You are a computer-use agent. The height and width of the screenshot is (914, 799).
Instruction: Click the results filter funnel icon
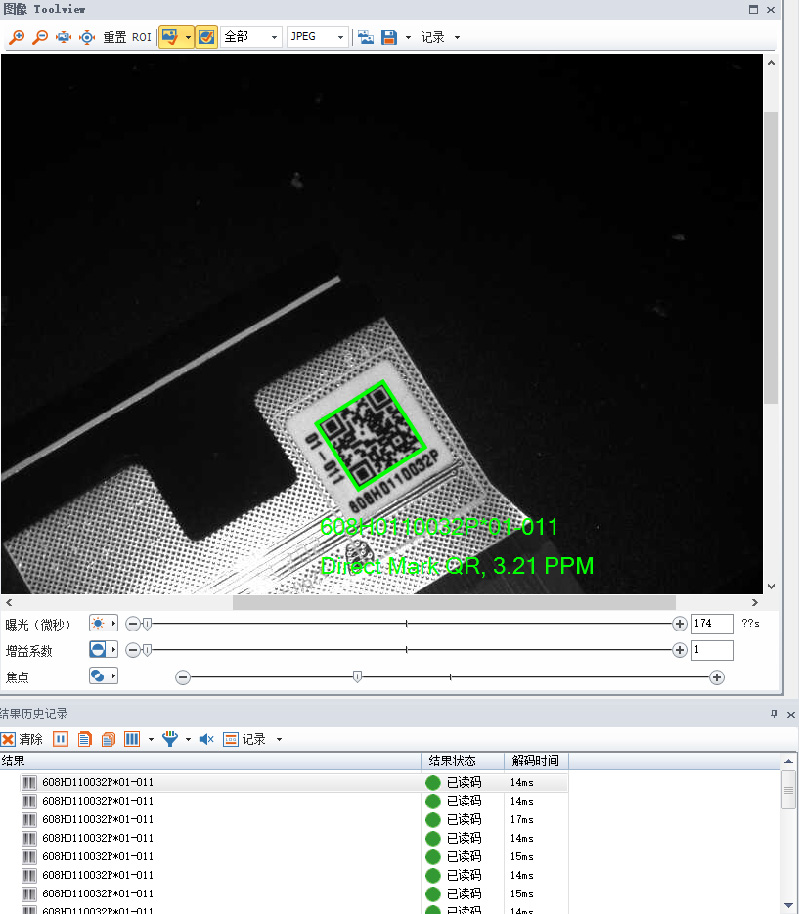pos(170,739)
